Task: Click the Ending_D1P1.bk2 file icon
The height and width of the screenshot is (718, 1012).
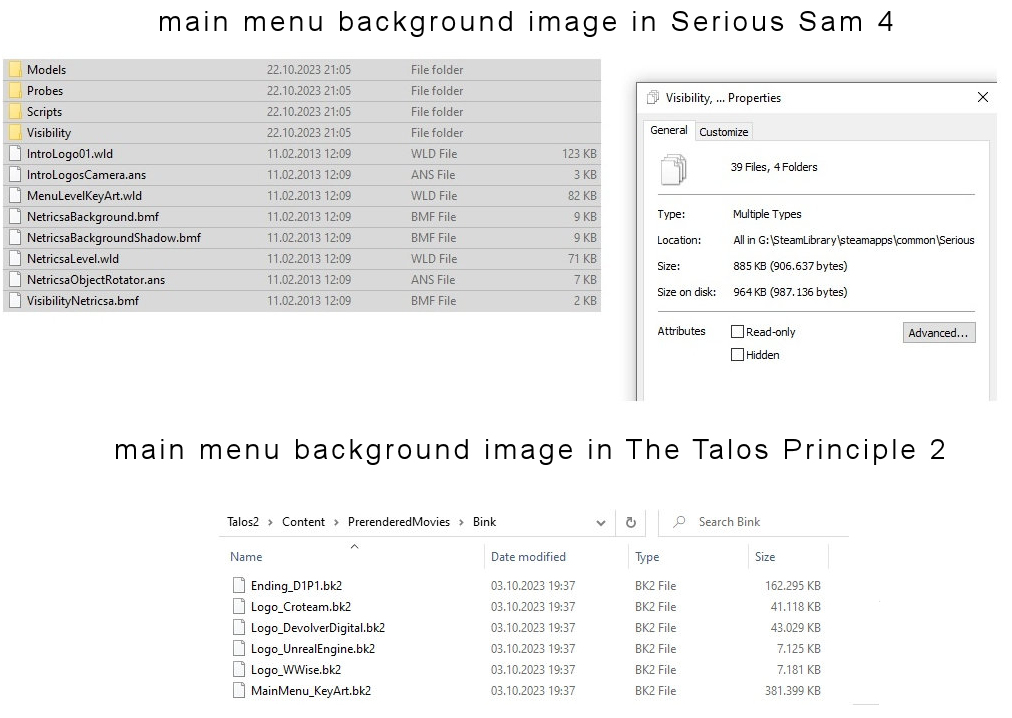Action: (239, 585)
